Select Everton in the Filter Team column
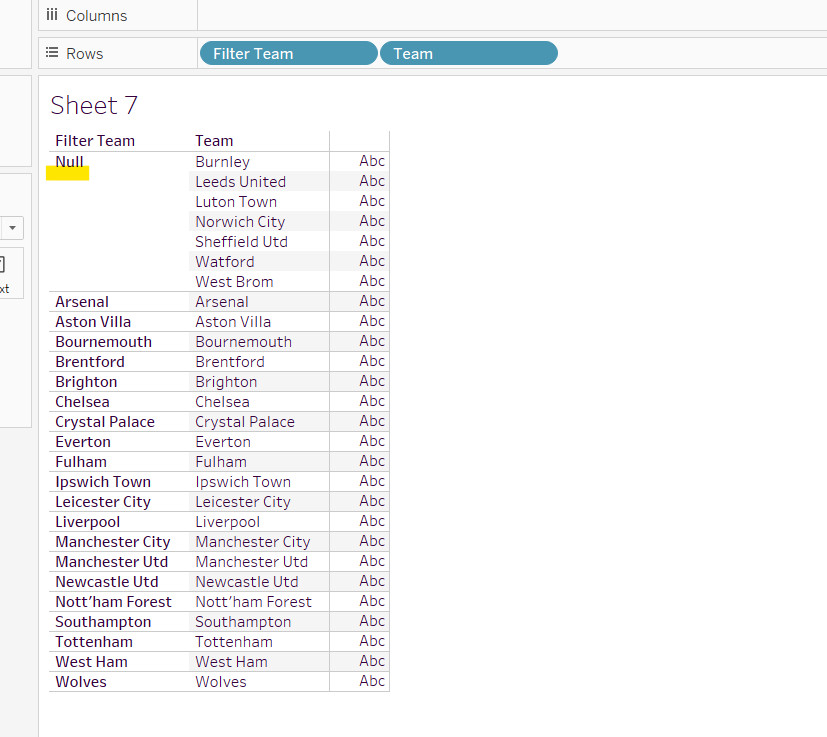Viewport: 827px width, 737px height. (x=83, y=442)
